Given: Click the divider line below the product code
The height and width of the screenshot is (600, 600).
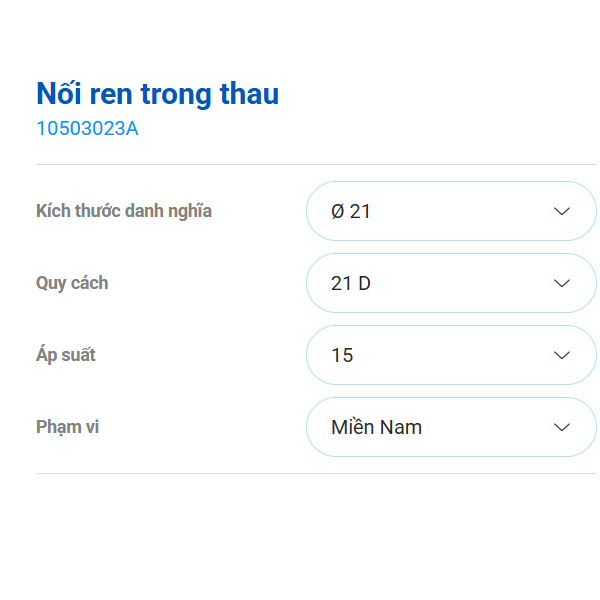Looking at the screenshot, I should click(316, 164).
